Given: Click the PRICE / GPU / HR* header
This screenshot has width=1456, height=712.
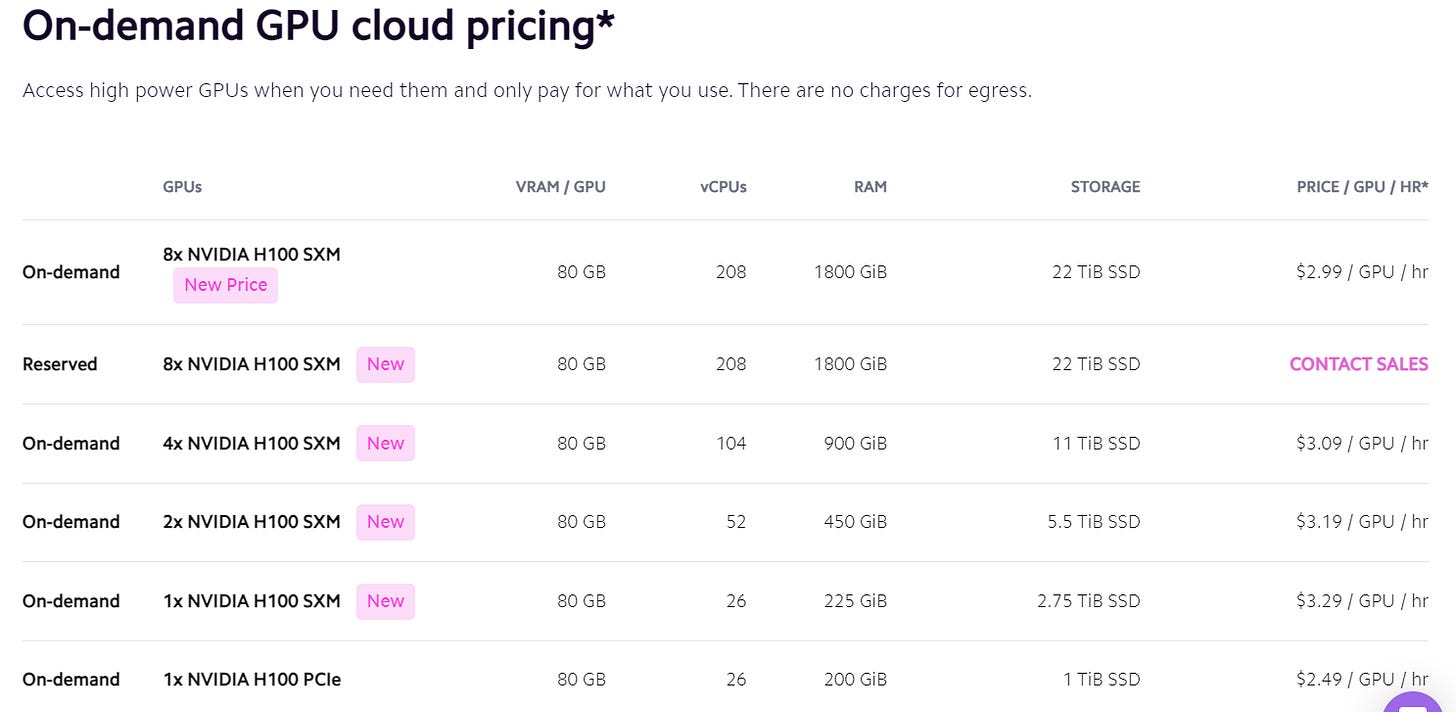Looking at the screenshot, I should coord(1362,187).
